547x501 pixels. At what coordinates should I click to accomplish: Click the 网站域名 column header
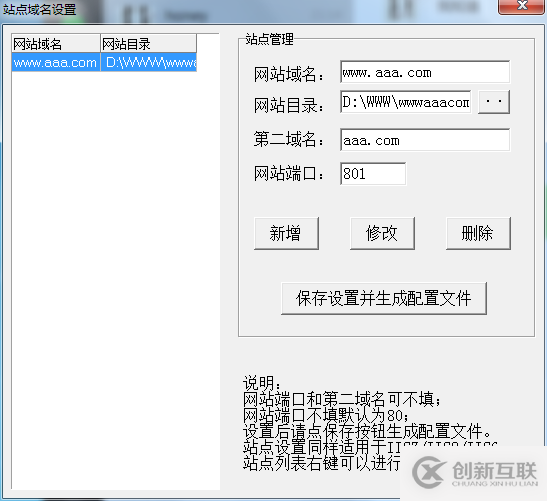coord(56,44)
